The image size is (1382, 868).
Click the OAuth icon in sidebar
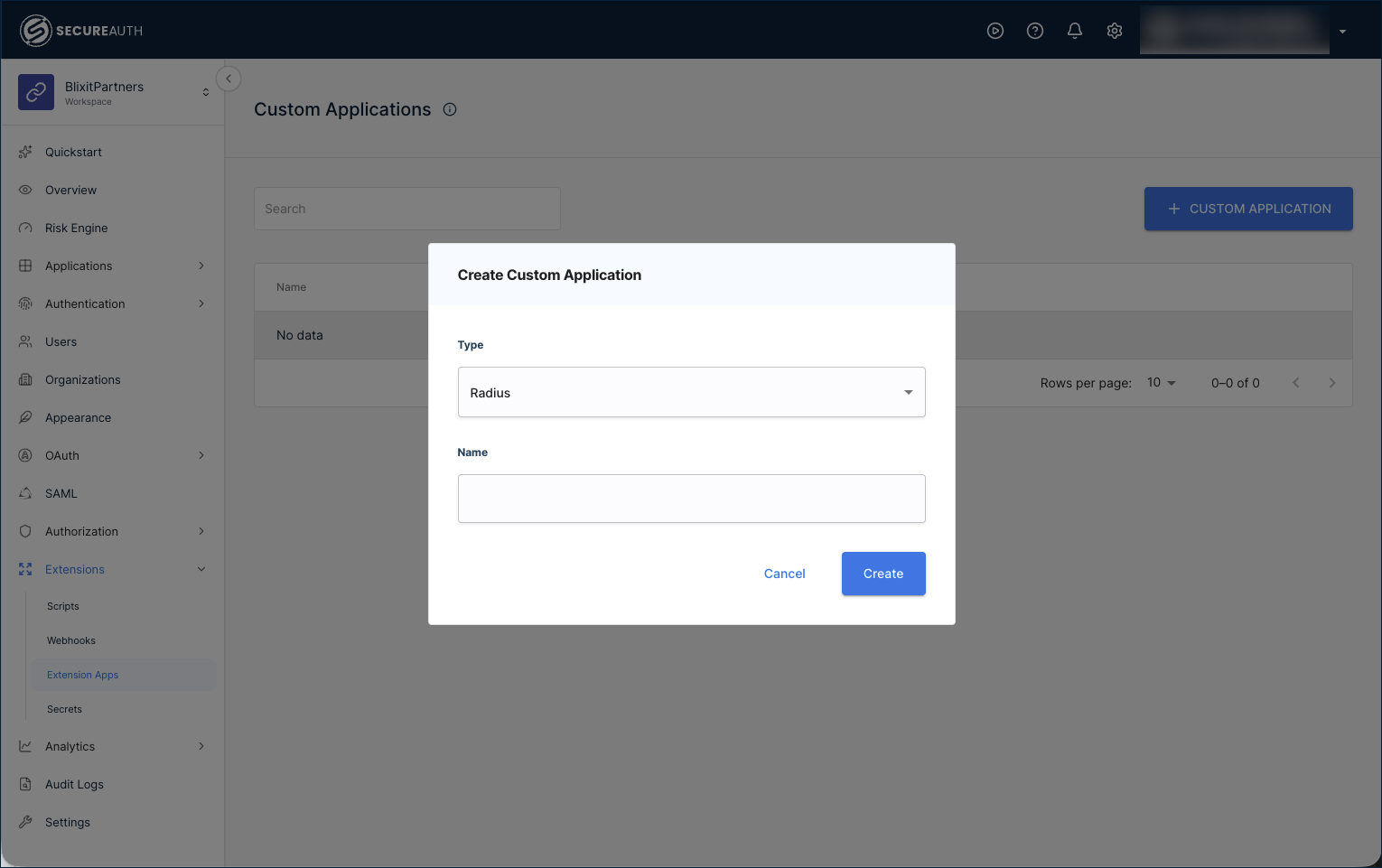(x=25, y=455)
